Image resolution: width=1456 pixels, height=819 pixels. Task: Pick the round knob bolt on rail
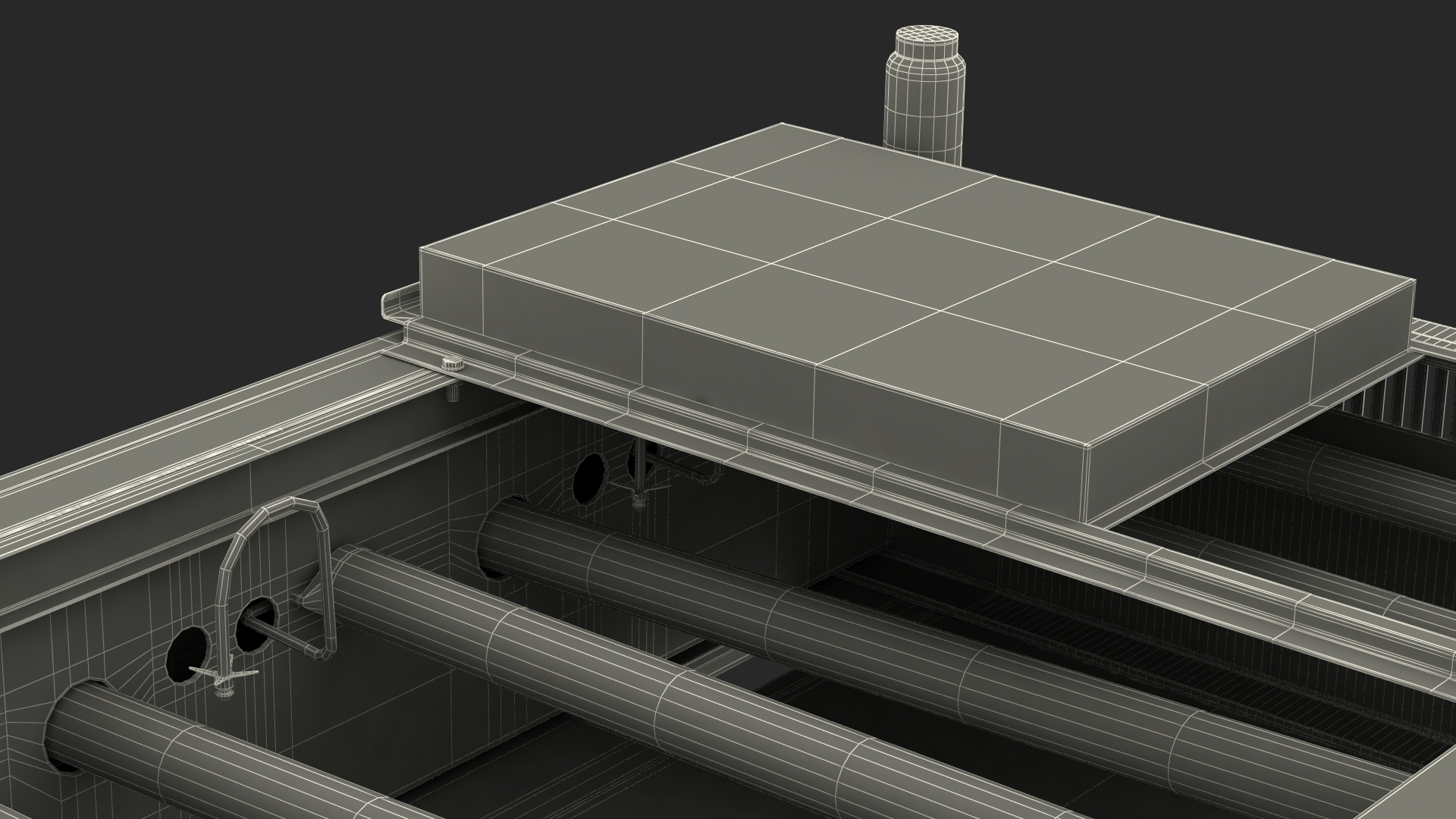(453, 365)
